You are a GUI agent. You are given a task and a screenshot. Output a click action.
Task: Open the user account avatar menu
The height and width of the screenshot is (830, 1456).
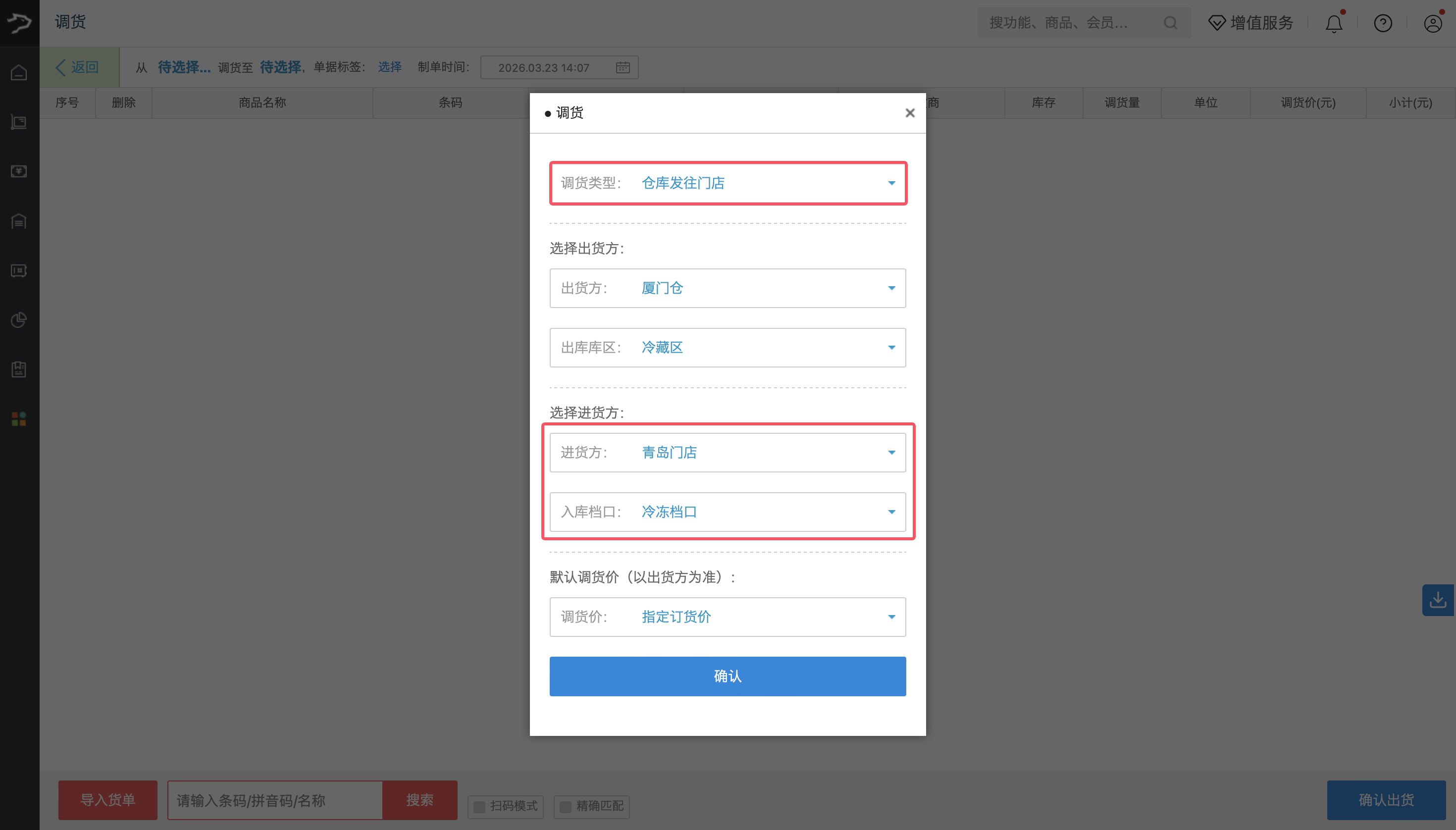click(1433, 23)
